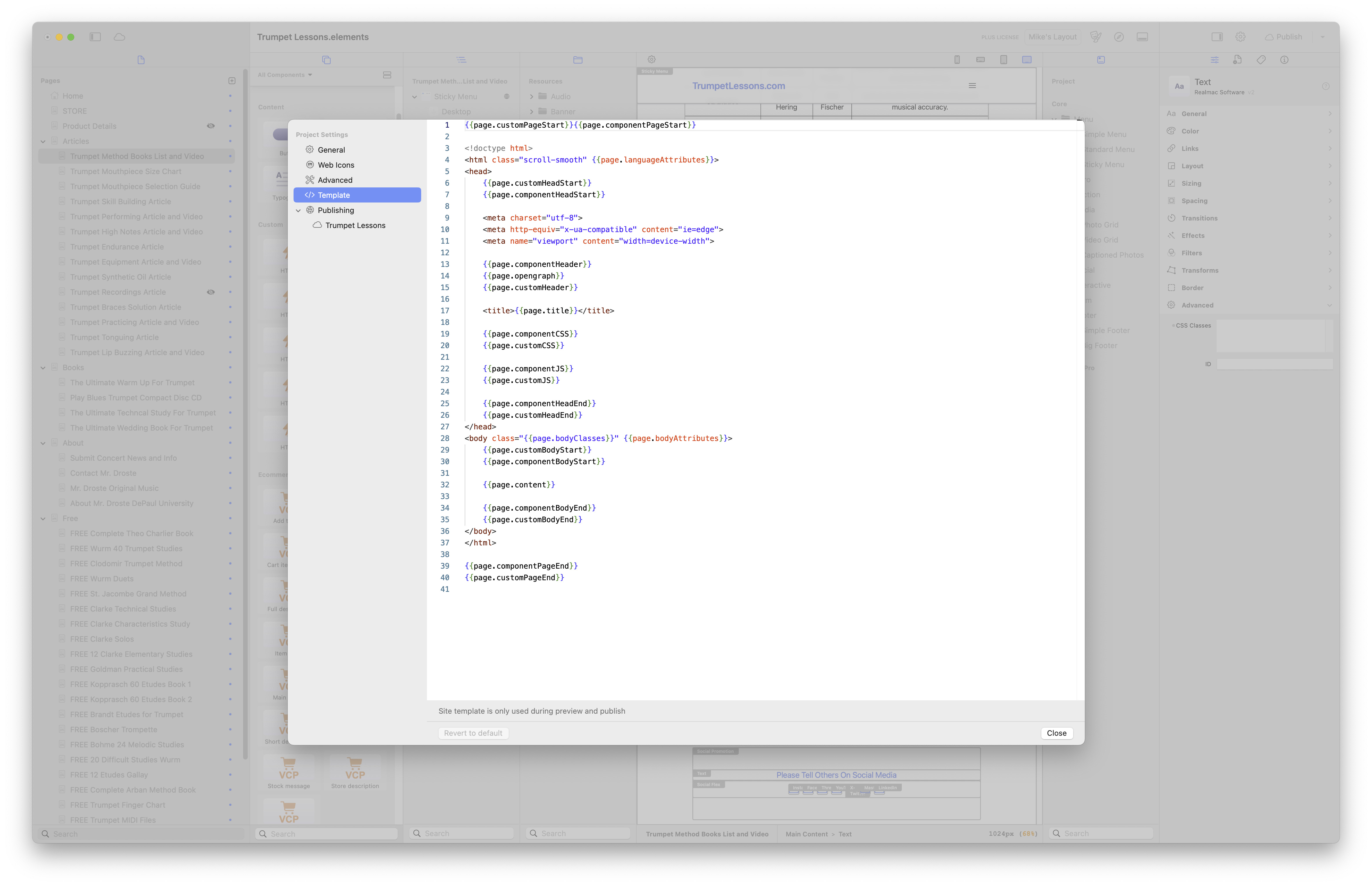Viewport: 1372px width, 886px height.
Task: Click the {{page.content}} line in template editor
Action: (x=518, y=485)
